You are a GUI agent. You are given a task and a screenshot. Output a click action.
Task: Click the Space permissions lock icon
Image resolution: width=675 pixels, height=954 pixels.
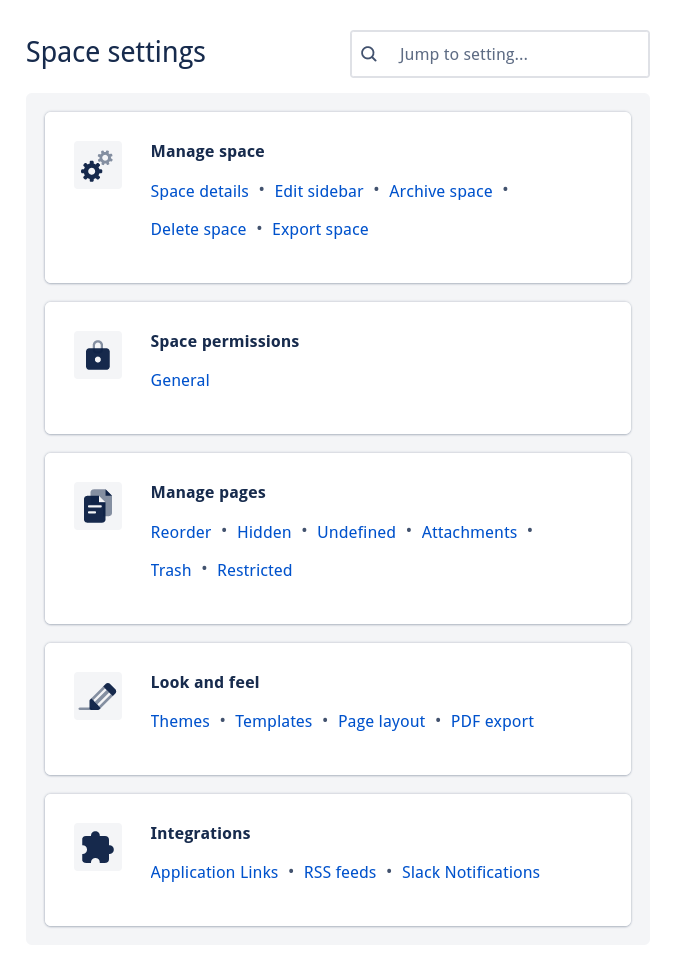pos(97,355)
